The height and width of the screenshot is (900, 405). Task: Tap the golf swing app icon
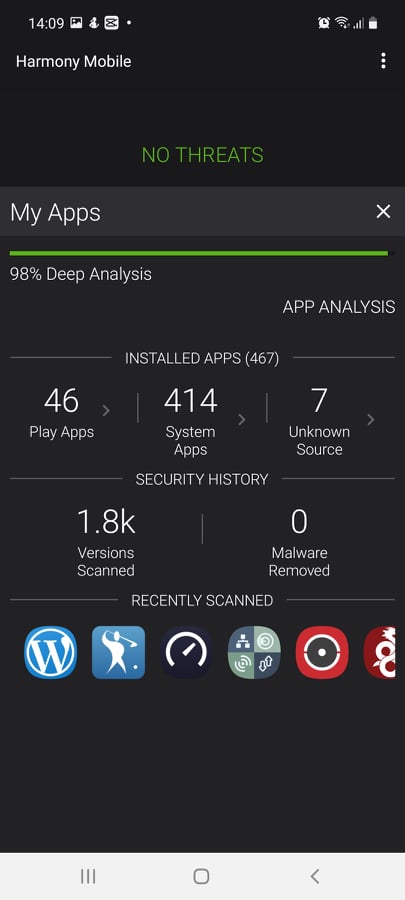[x=118, y=652]
